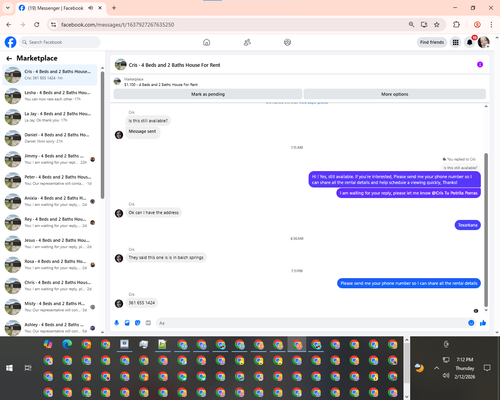Open Anixia conversation in the list
The image size is (500, 400).
tap(50, 201)
